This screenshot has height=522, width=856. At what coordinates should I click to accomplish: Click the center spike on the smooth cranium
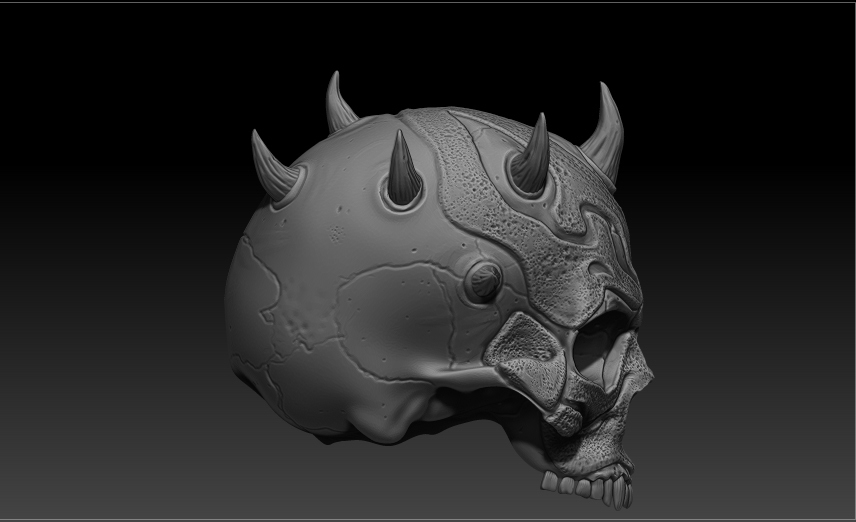pyautogui.click(x=404, y=168)
